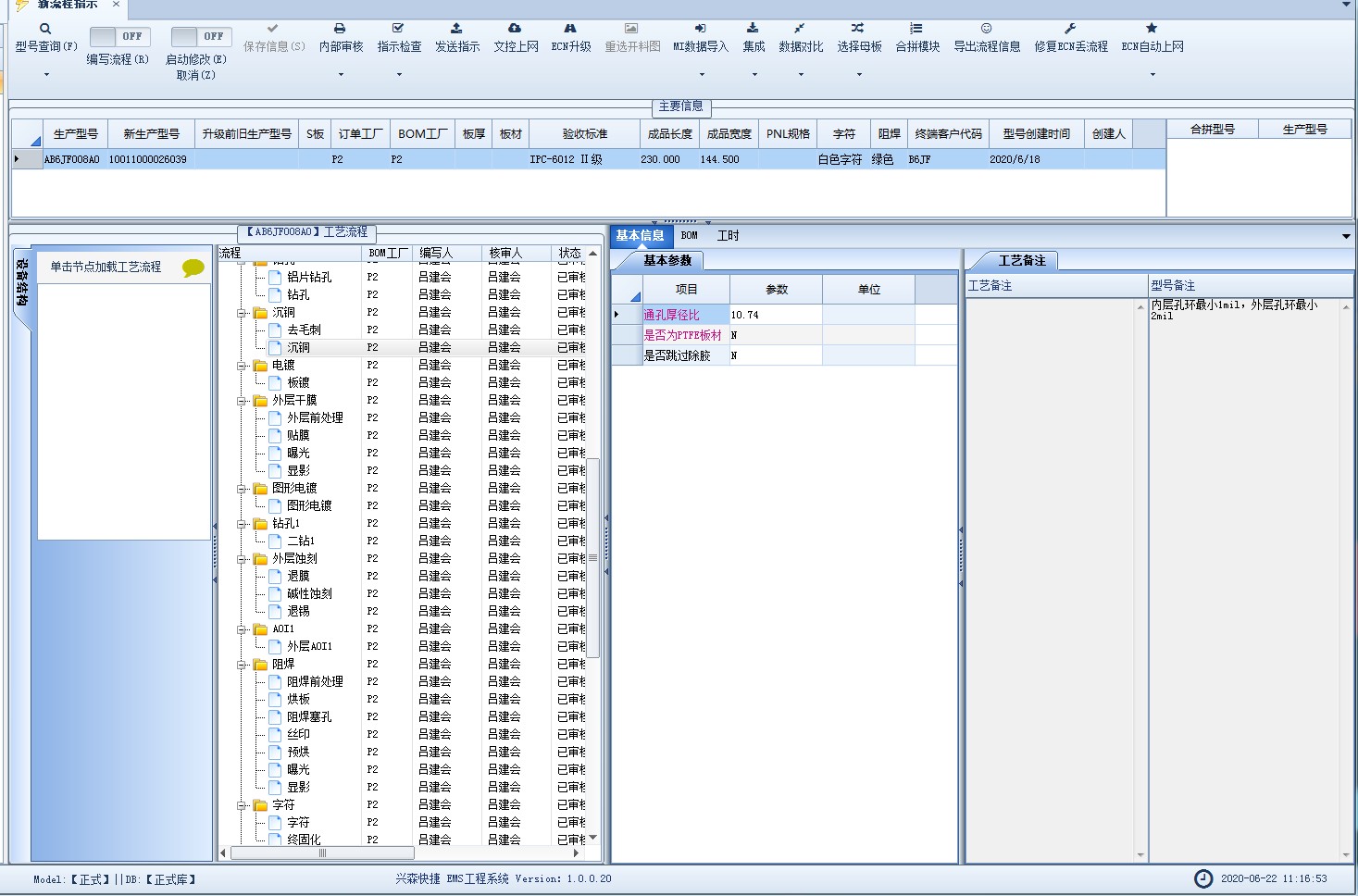Click the 导出流程信息 smiley icon
Viewport: 1358px width, 896px height.
pos(987,29)
